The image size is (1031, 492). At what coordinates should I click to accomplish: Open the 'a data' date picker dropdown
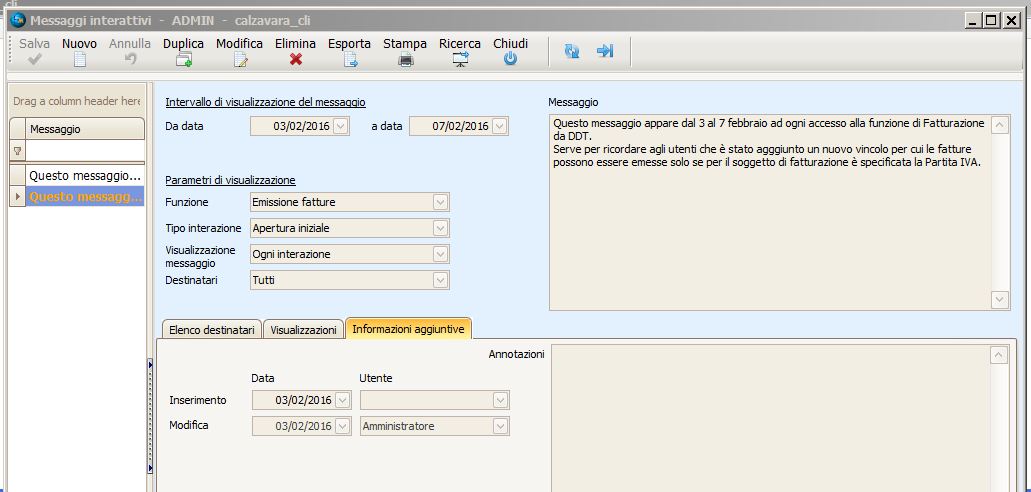coord(499,126)
